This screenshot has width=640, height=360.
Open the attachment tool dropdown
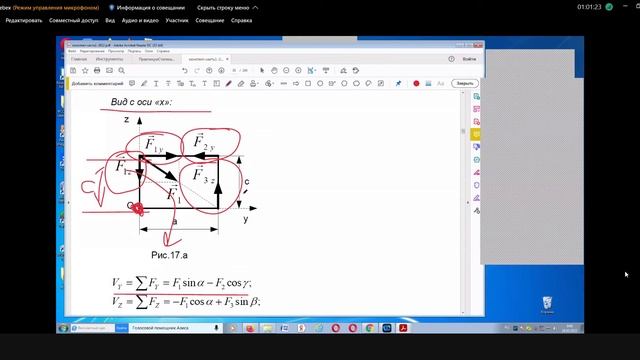[x=269, y=83]
